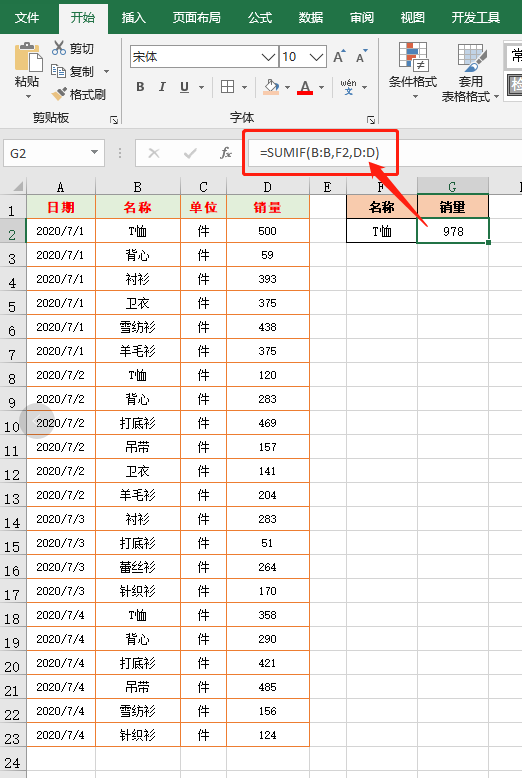The width and height of the screenshot is (522, 778).
Task: Click the black header cell 名称 in column F
Action: (x=382, y=207)
